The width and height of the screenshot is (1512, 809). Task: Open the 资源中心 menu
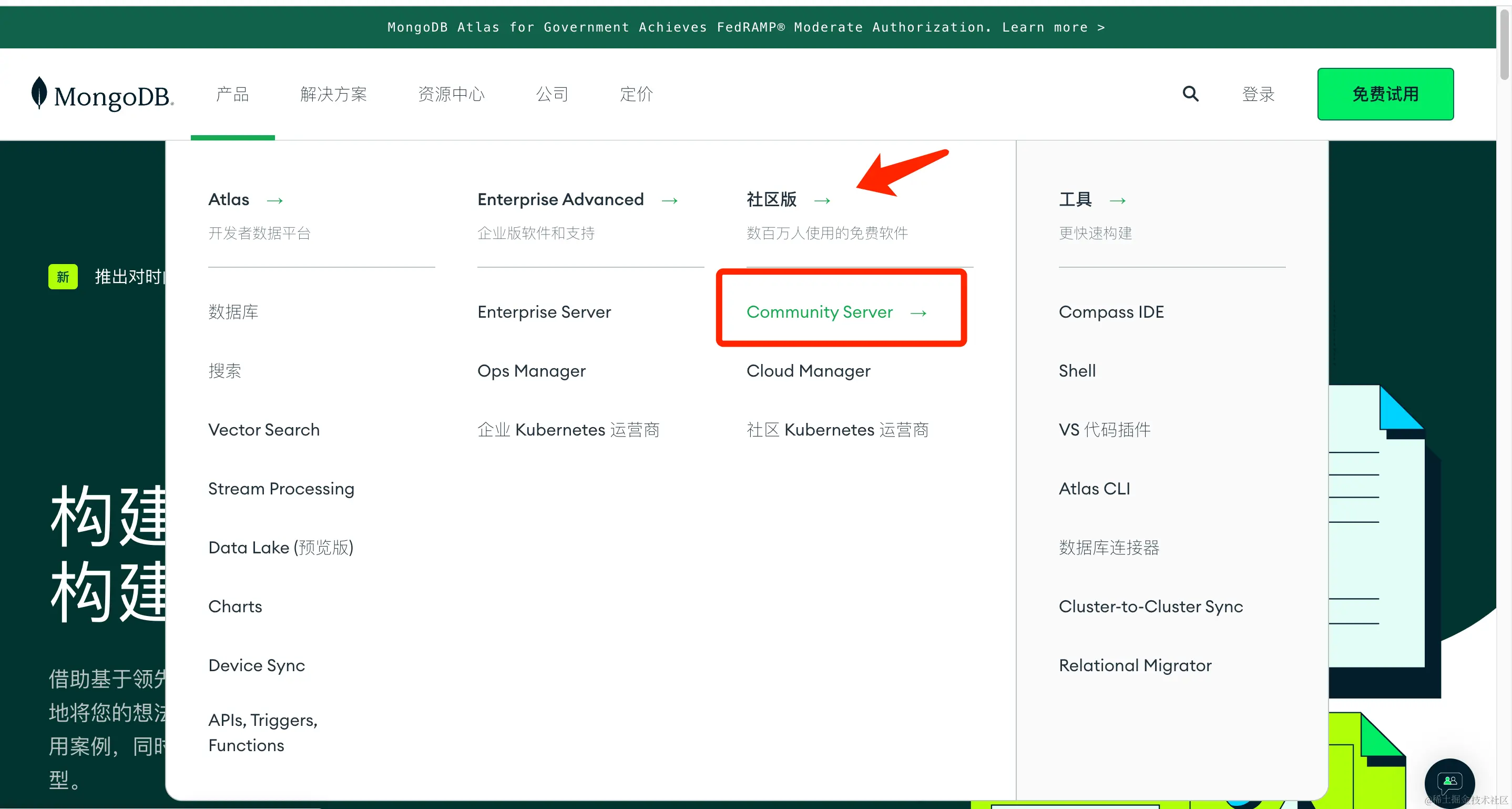pyautogui.click(x=451, y=94)
